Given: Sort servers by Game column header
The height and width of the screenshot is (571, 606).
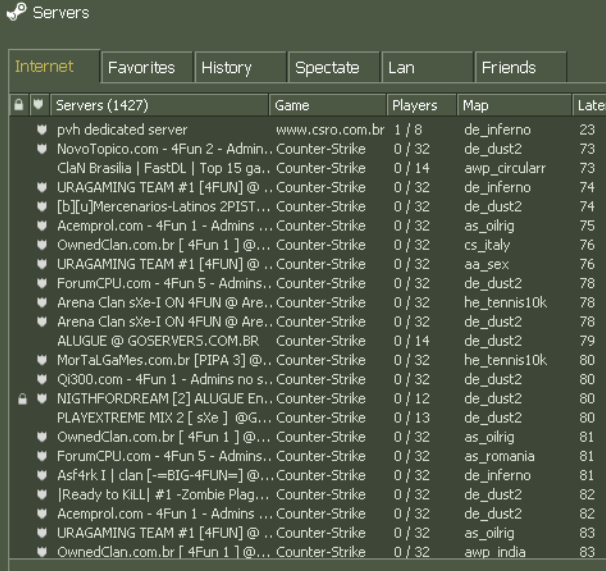Looking at the screenshot, I should coord(291,105).
